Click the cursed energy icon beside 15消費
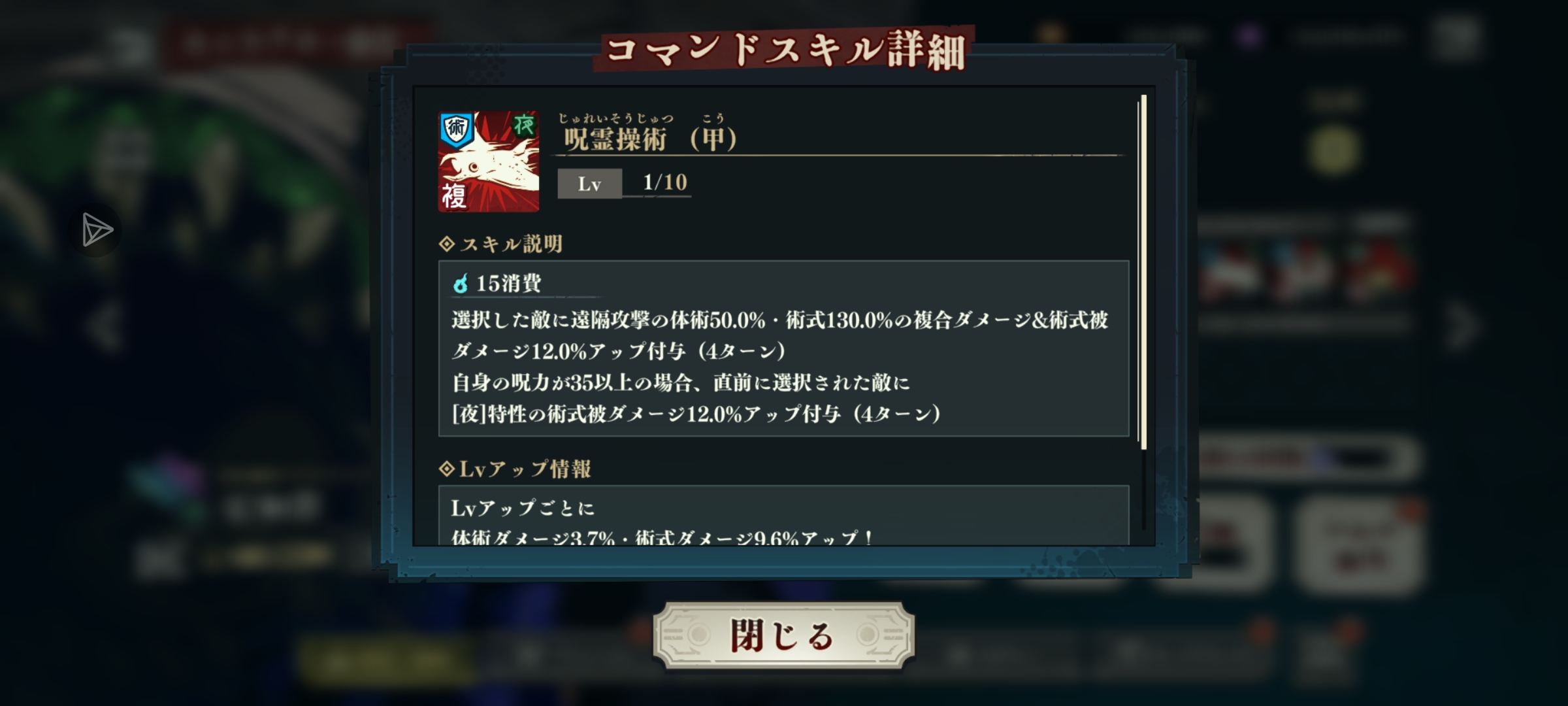The height and width of the screenshot is (706, 1568). pyautogui.click(x=461, y=284)
